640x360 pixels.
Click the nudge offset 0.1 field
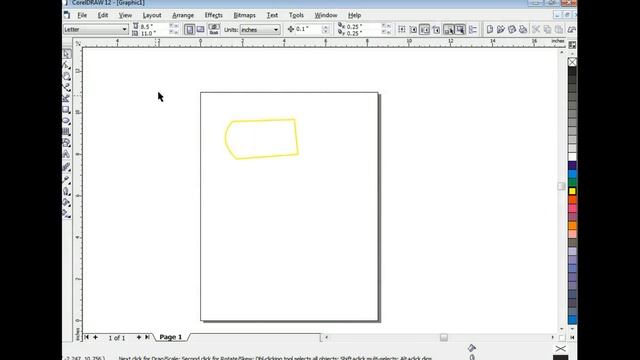308,29
